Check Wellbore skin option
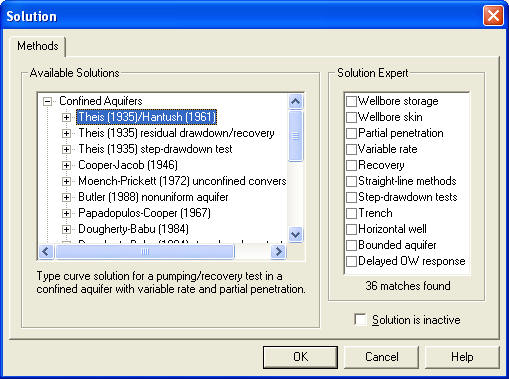This screenshot has width=509, height=379. [x=351, y=117]
